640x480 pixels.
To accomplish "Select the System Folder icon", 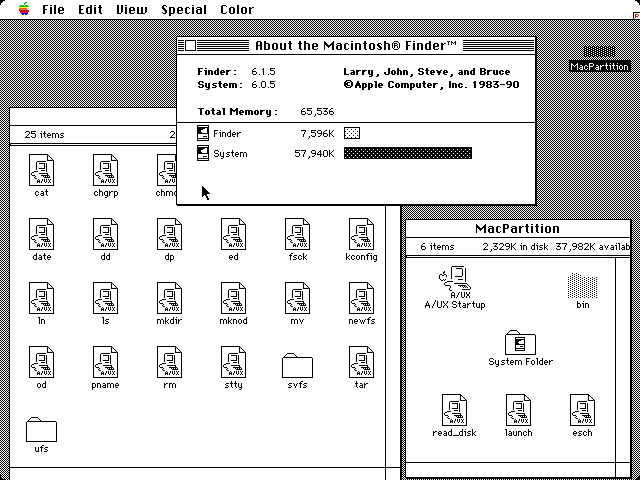I will [520, 343].
